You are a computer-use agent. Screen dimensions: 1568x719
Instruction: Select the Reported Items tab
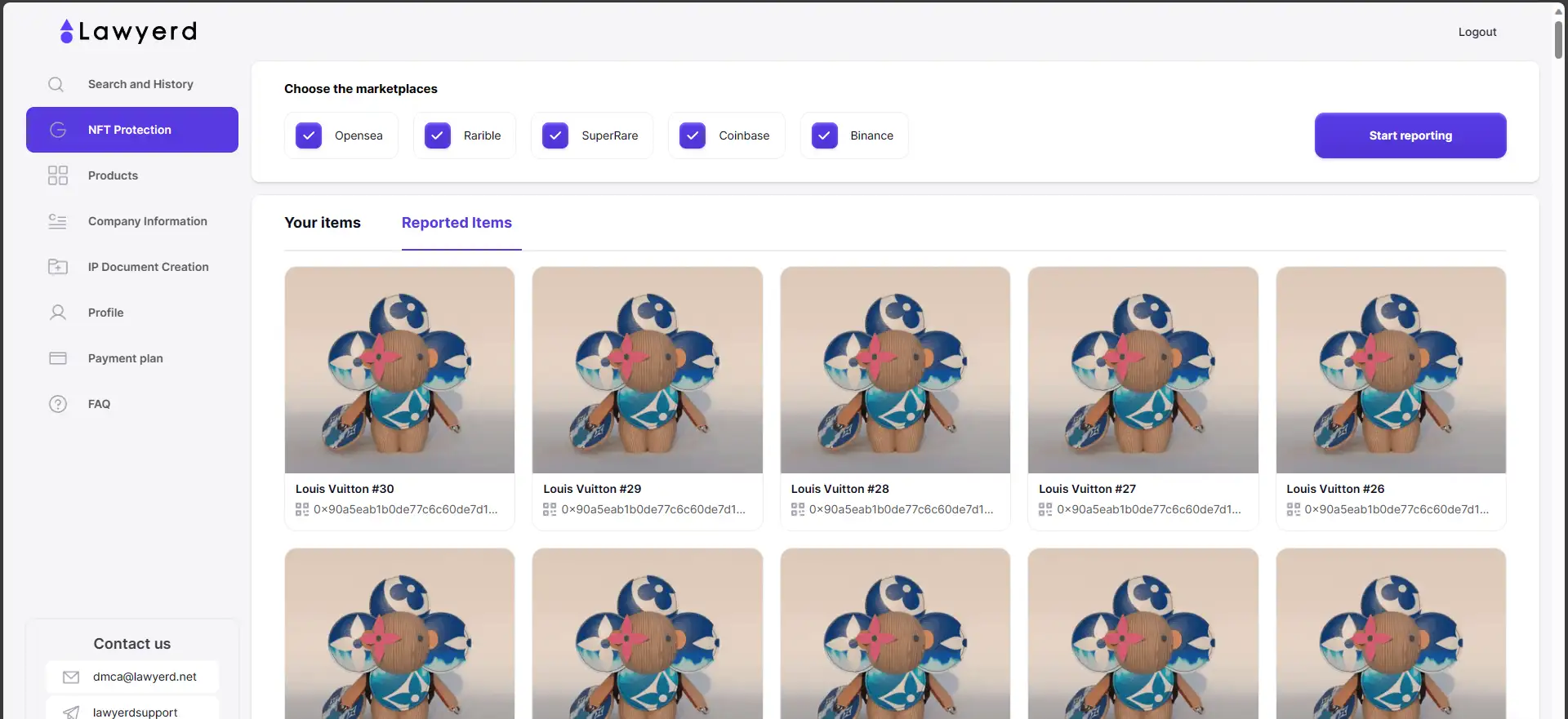pos(457,223)
